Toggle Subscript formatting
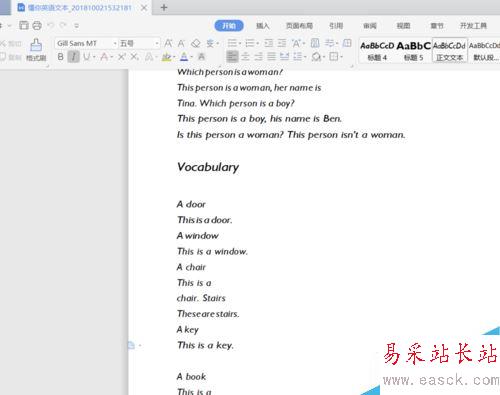This screenshot has width=500, height=395. point(135,57)
